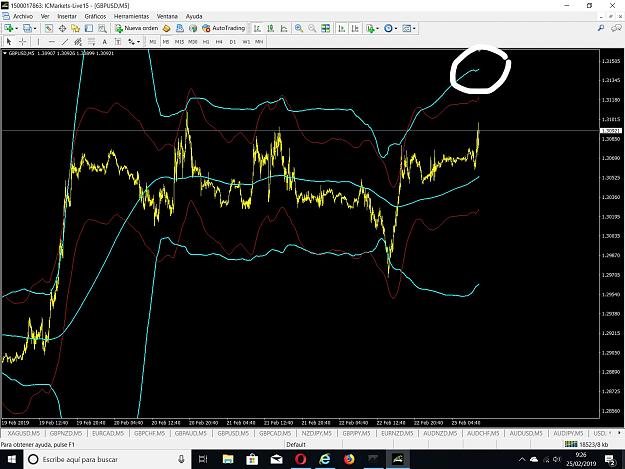Switch to the M5 timeframe
This screenshot has height=469, width=625.
tap(166, 41)
